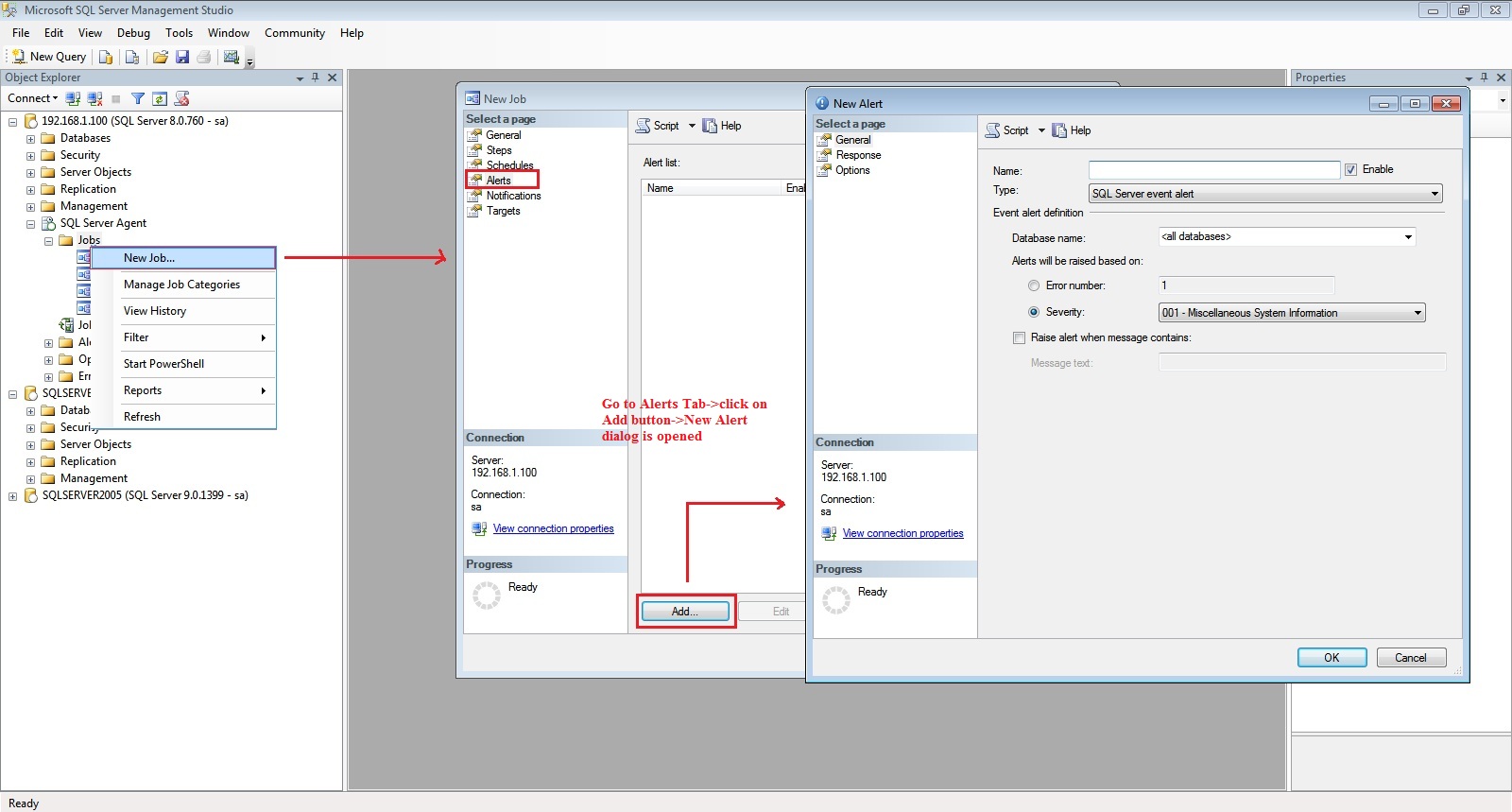Open a Database Engine Query from toolbar
The width and height of the screenshot is (1512, 812).
[106, 57]
